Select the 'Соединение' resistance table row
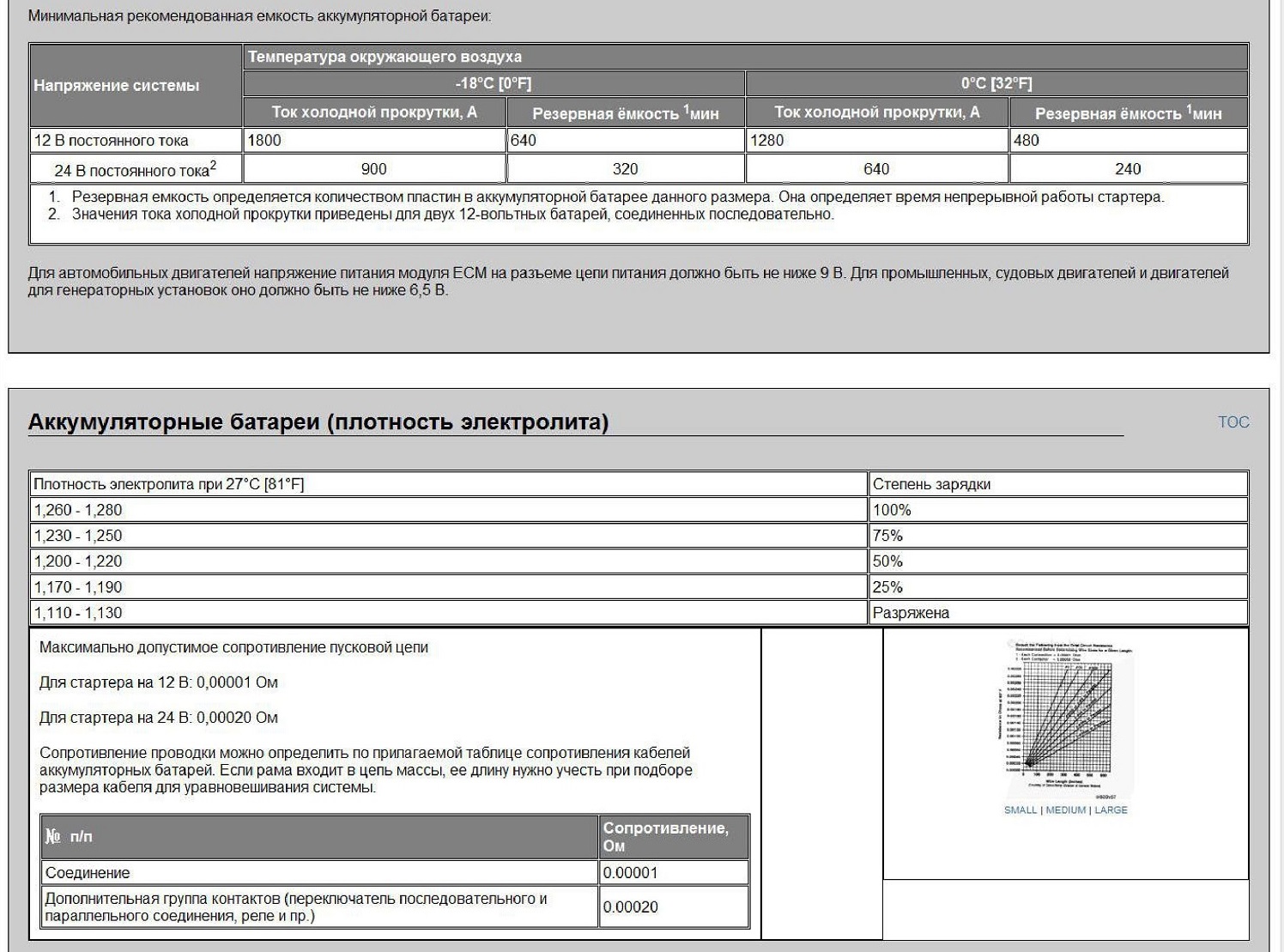This screenshot has height=952, width=1284. pyautogui.click(x=395, y=873)
